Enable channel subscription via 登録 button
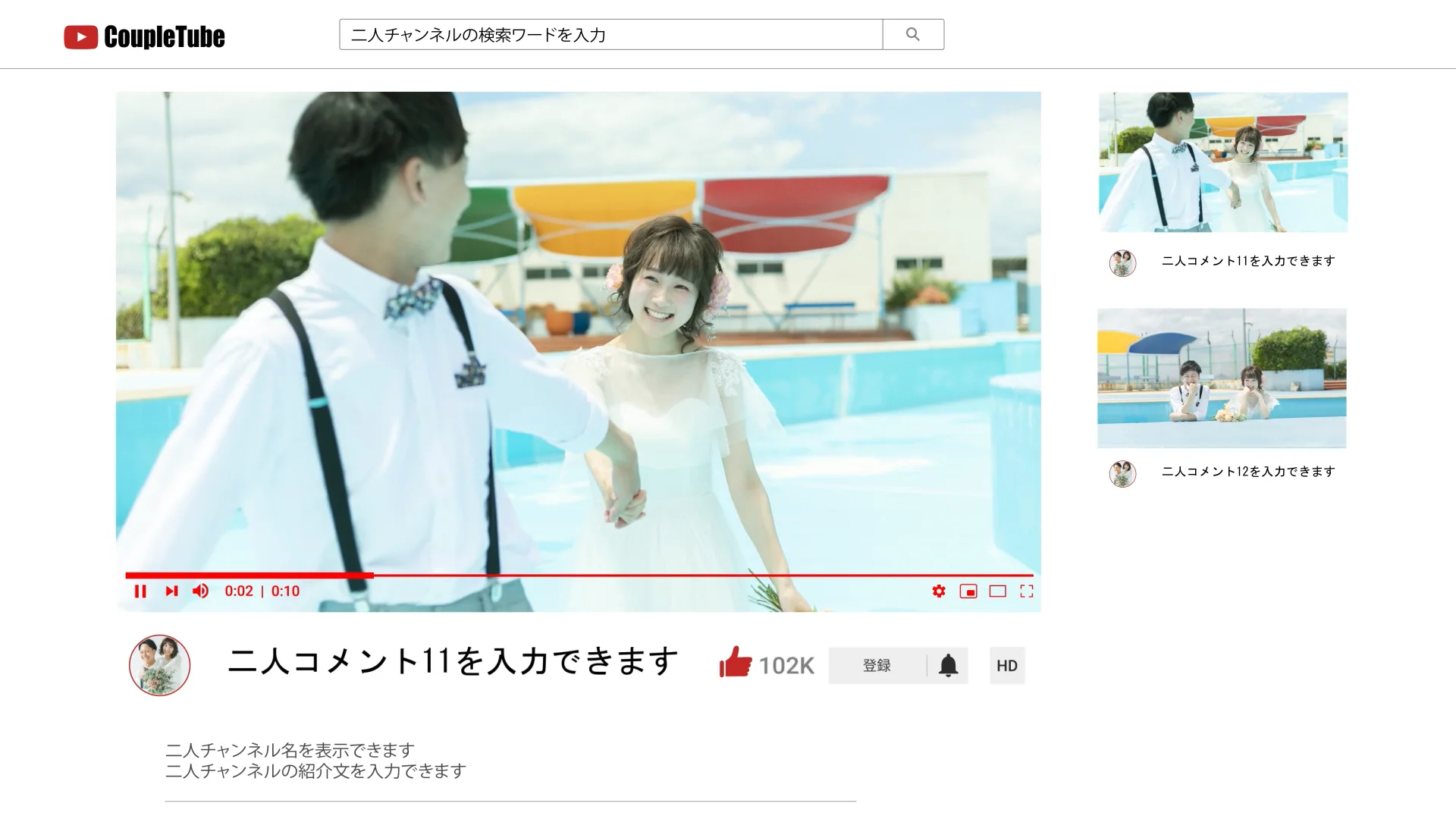This screenshot has height=819, width=1456. [x=877, y=665]
